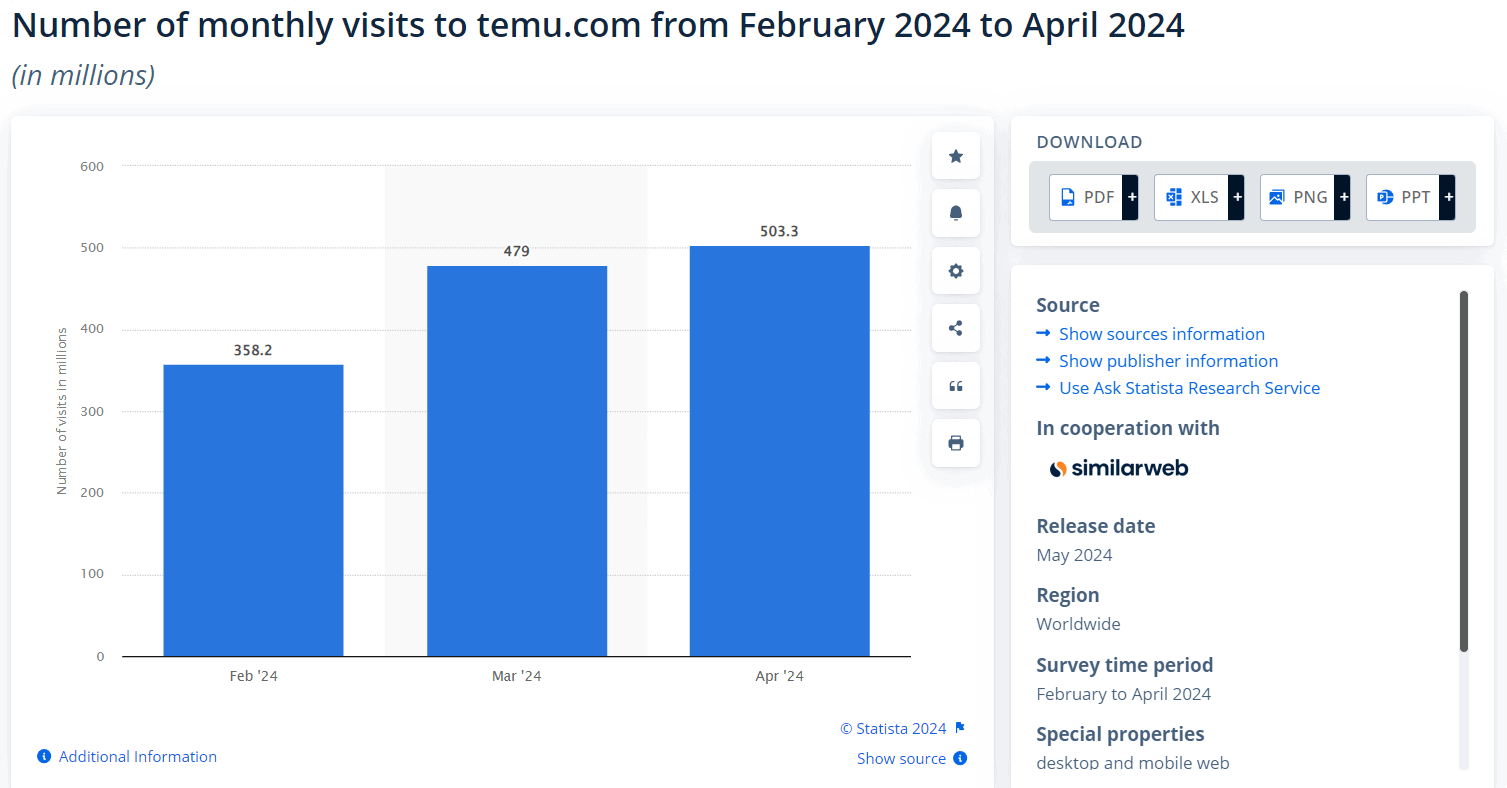Download the chart as PDF

(1088, 197)
